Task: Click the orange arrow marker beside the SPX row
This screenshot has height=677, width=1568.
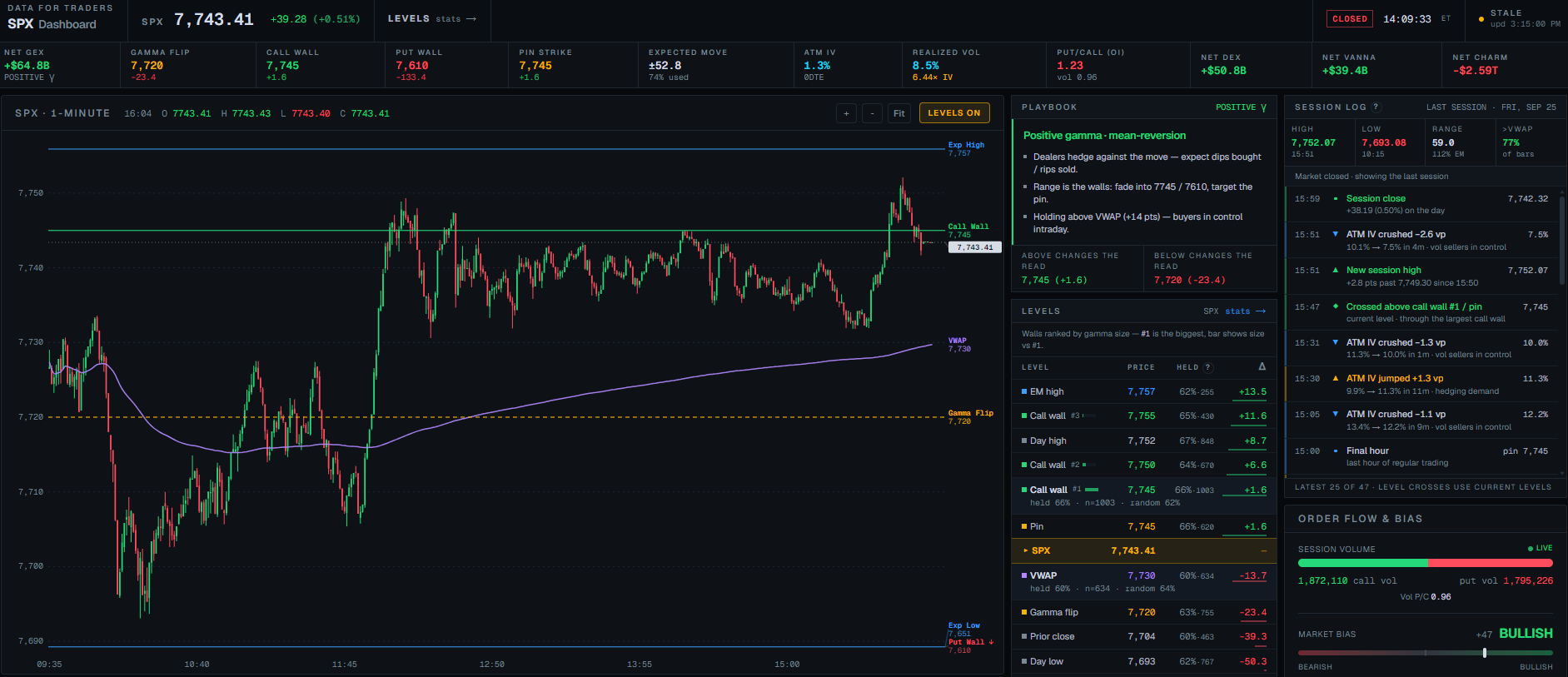Action: tap(1025, 550)
